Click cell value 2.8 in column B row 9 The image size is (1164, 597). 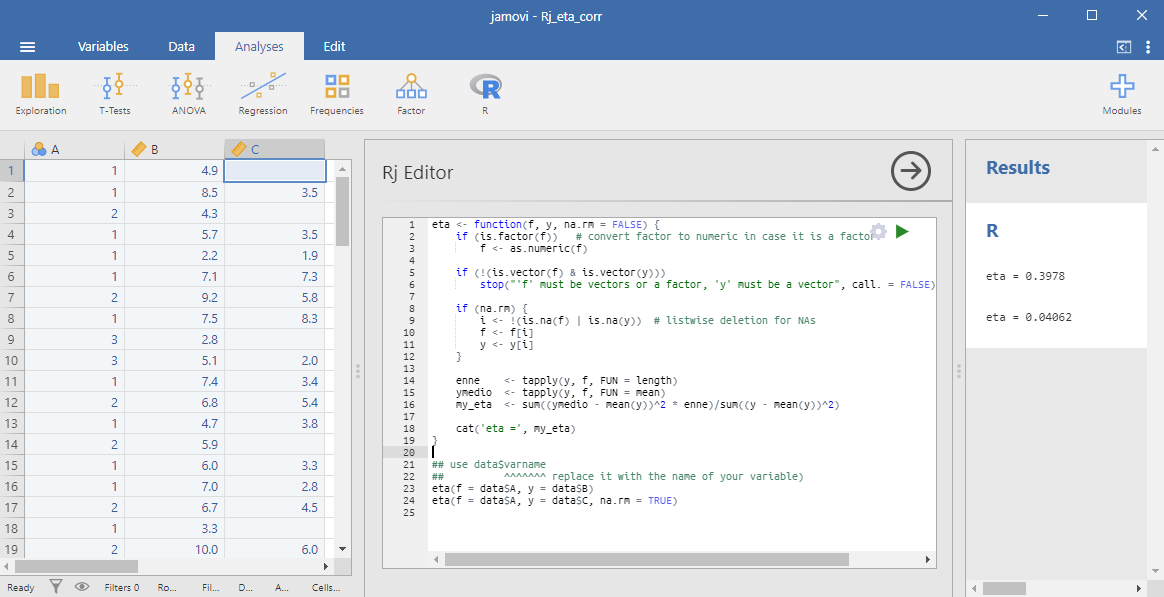tap(174, 339)
